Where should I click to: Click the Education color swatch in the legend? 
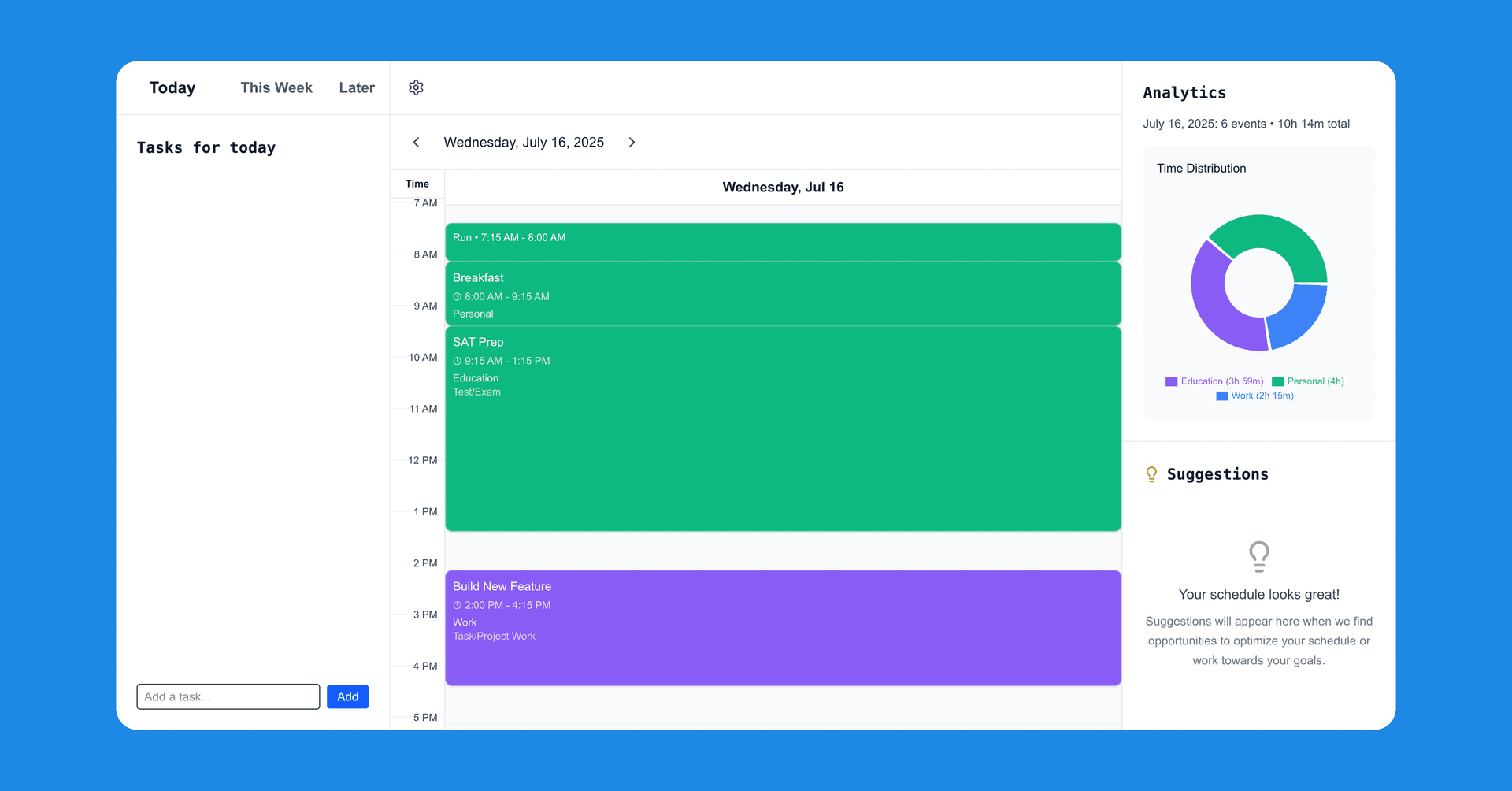point(1171,381)
